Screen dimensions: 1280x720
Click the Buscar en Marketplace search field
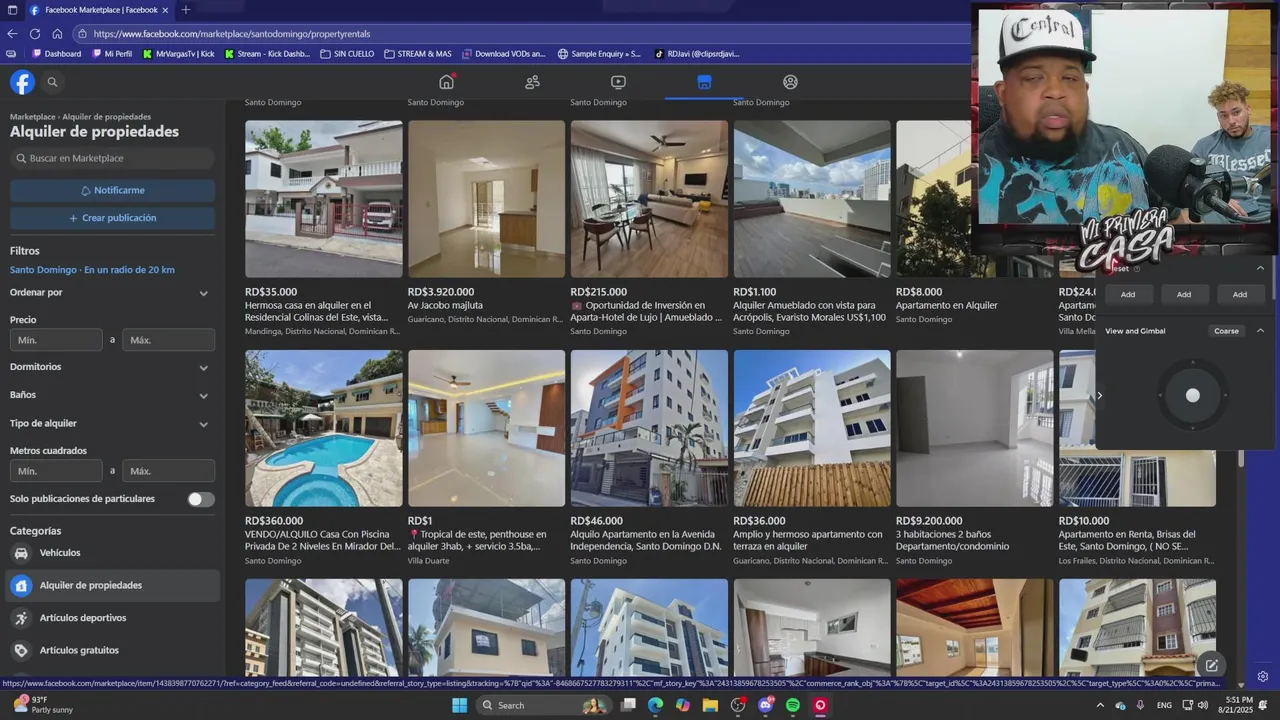tap(112, 158)
